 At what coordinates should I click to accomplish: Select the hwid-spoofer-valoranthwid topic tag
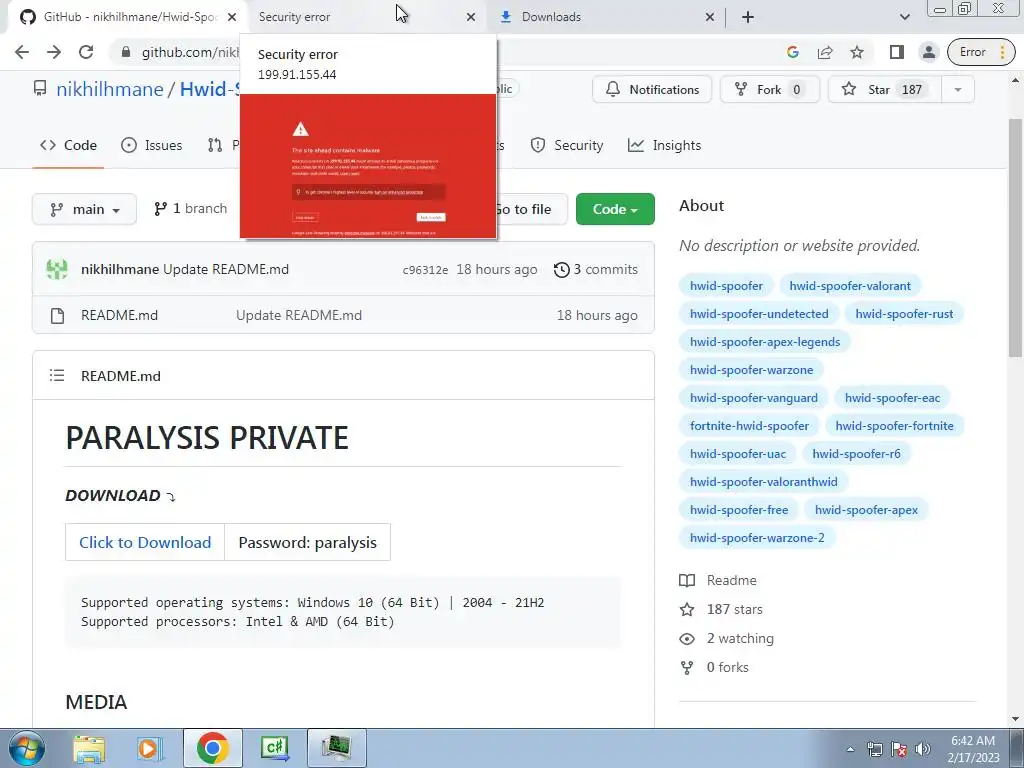coord(763,481)
